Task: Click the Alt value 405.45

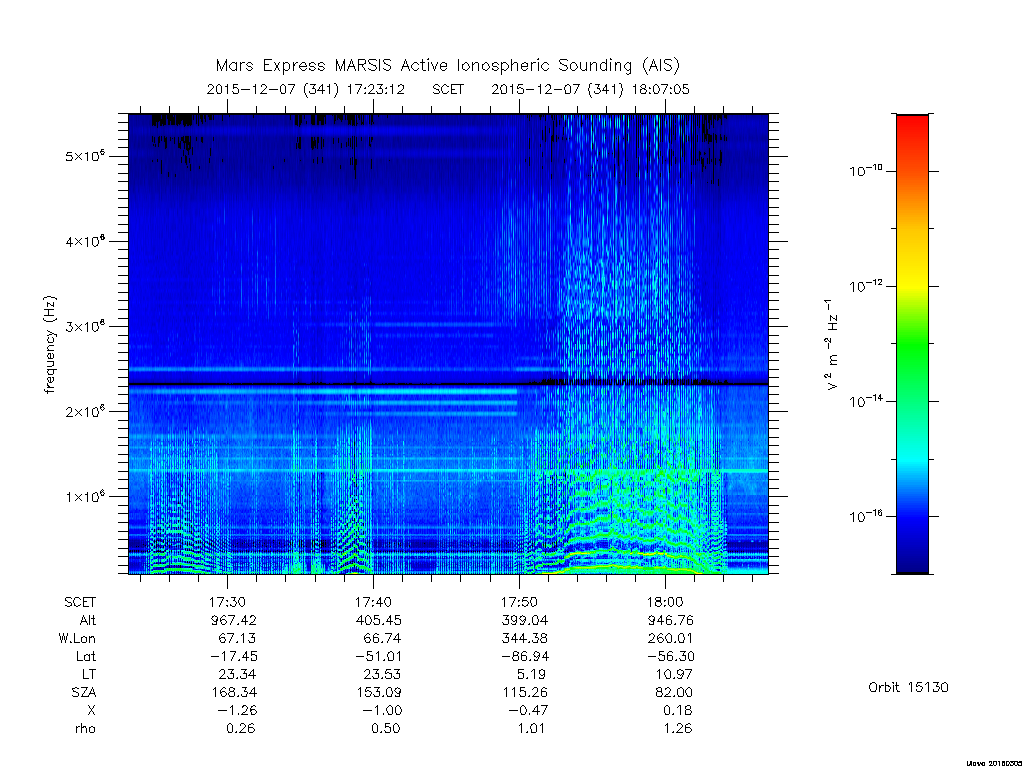Action: tap(379, 620)
